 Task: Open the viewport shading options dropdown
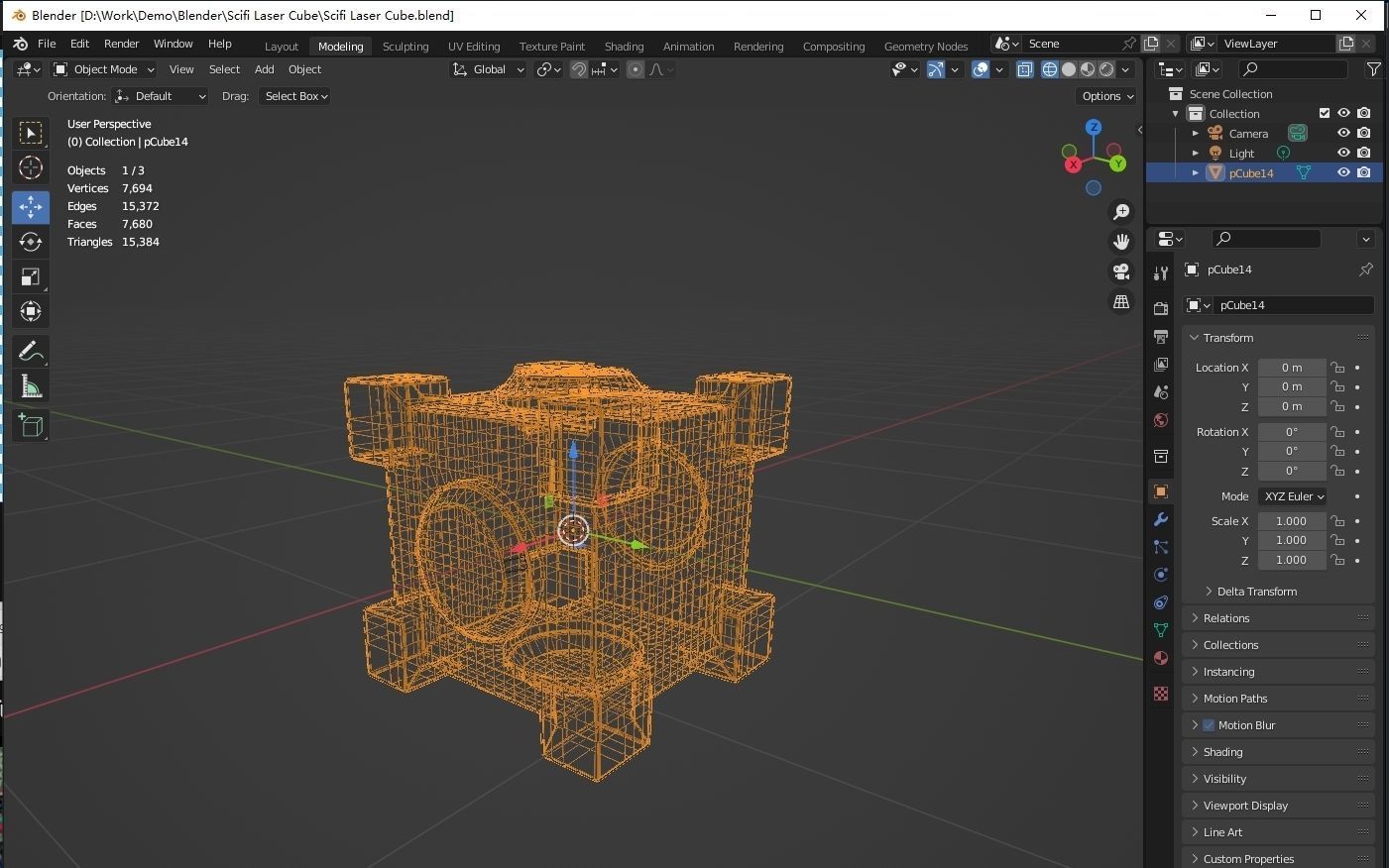pyautogui.click(x=1125, y=69)
